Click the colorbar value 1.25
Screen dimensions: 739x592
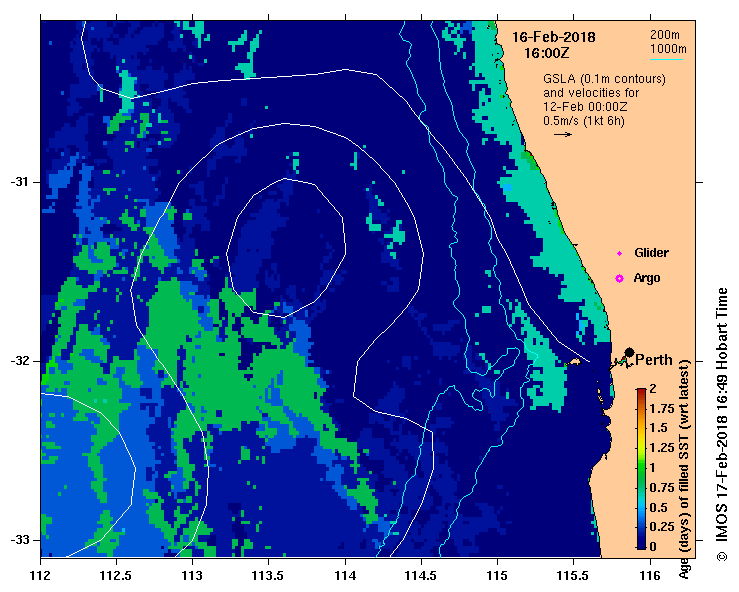[662, 448]
